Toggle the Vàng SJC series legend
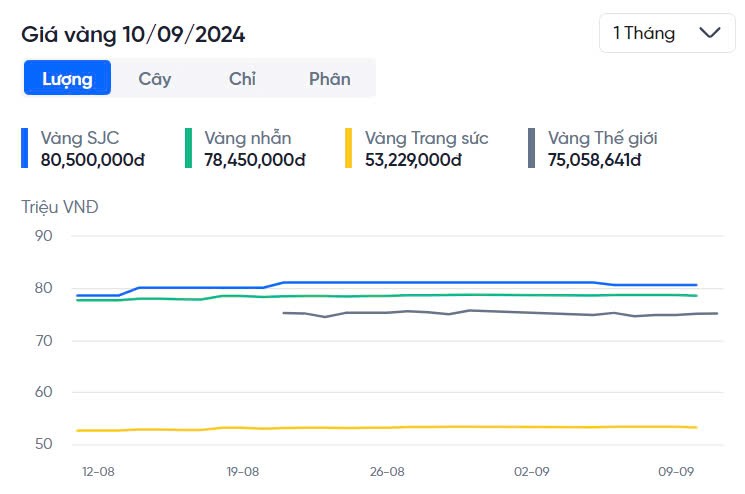745x494 pixels. 80,138
